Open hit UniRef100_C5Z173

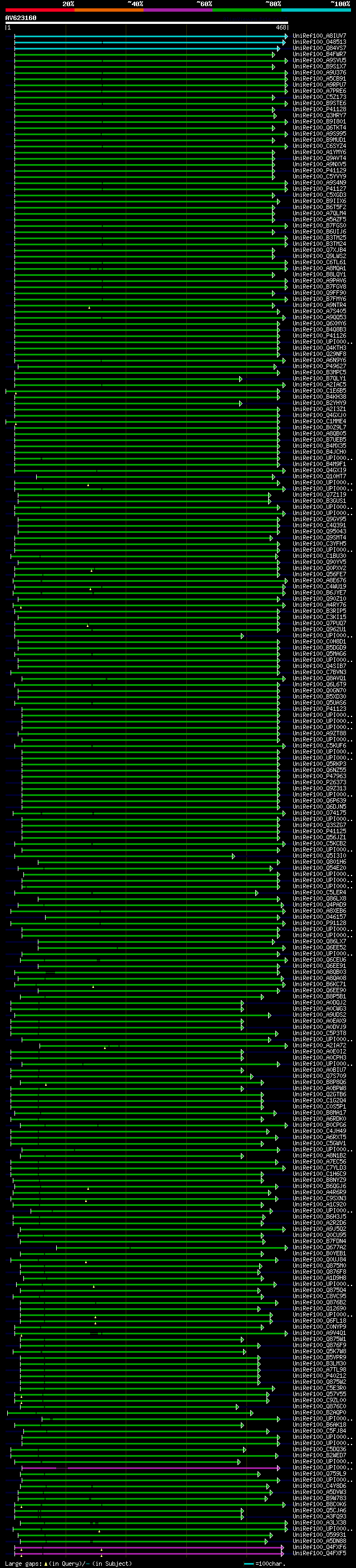click(319, 97)
